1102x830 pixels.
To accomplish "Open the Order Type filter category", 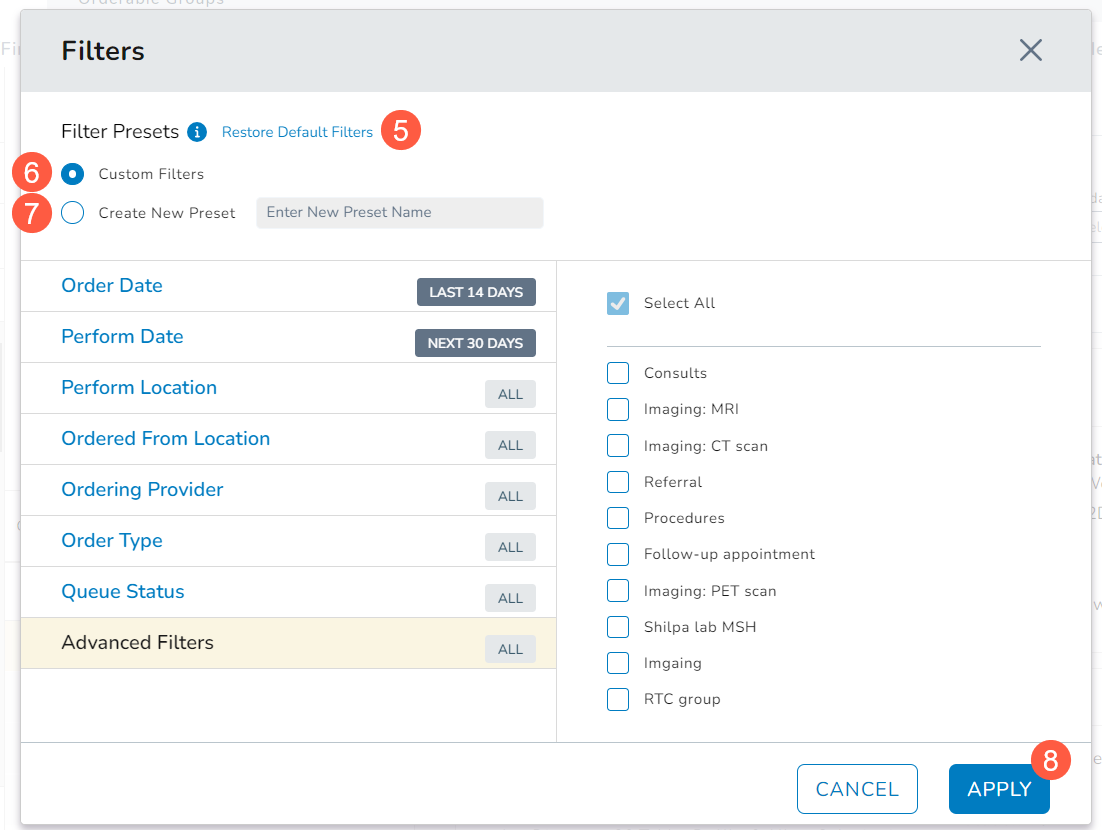I will click(112, 541).
